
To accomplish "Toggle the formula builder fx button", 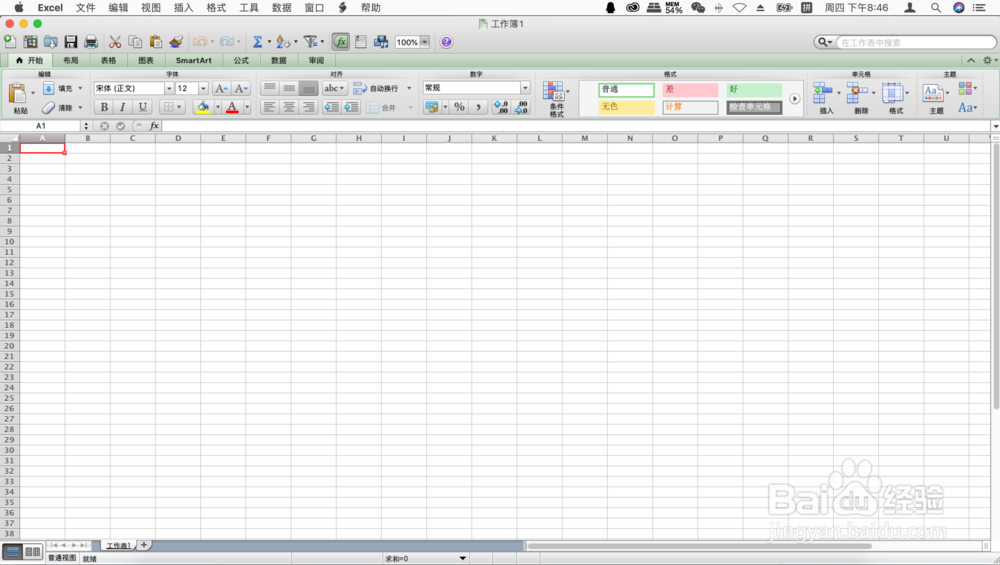I will (341, 41).
